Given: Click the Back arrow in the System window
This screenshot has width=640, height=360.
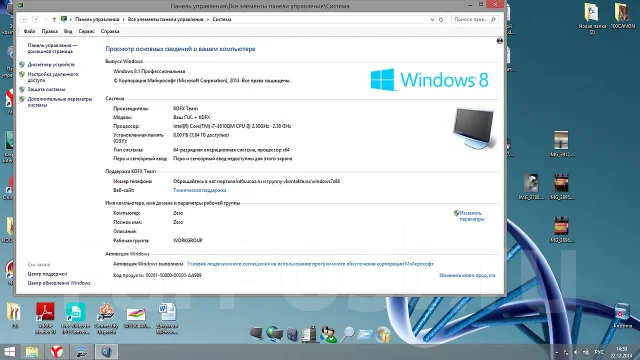Looking at the screenshot, I should point(24,19).
